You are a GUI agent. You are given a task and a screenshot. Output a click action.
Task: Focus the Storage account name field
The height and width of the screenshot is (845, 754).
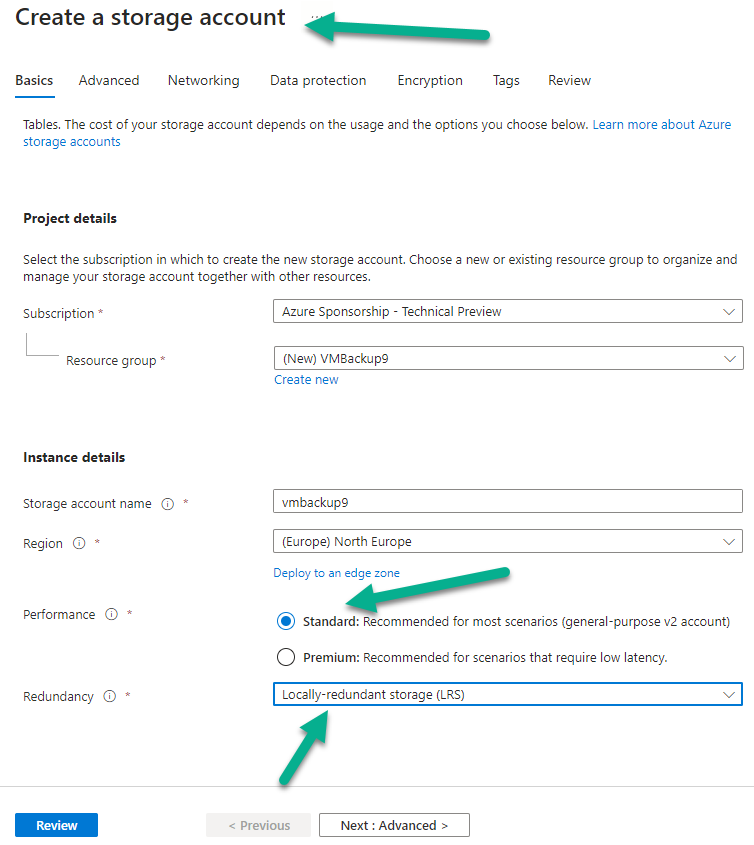click(508, 502)
